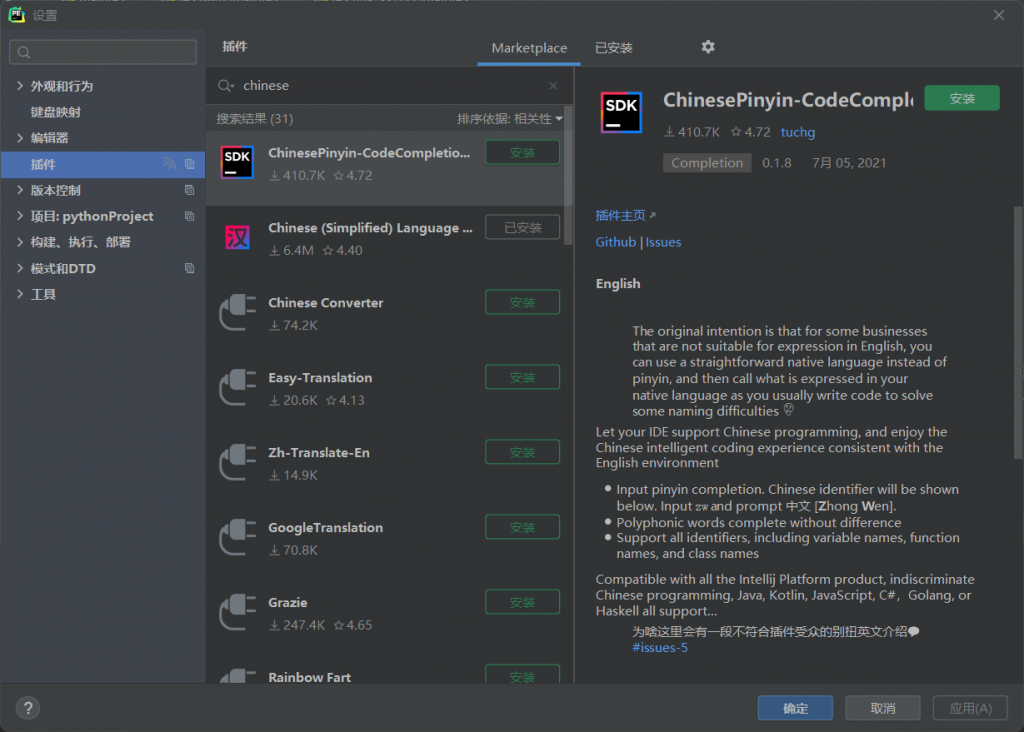Click the Easy-Translation plug icon
Viewport: 1024px width, 732px height.
tap(237, 387)
